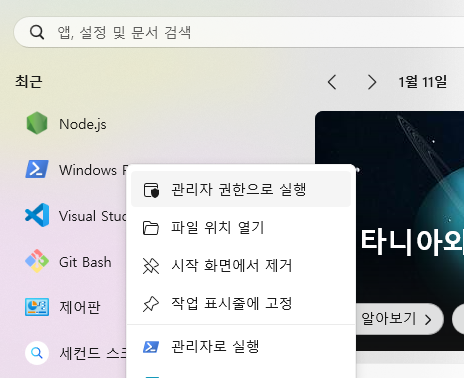Click the folder icon beside 파일 위치 열기
The width and height of the screenshot is (464, 378).
[x=151, y=228]
